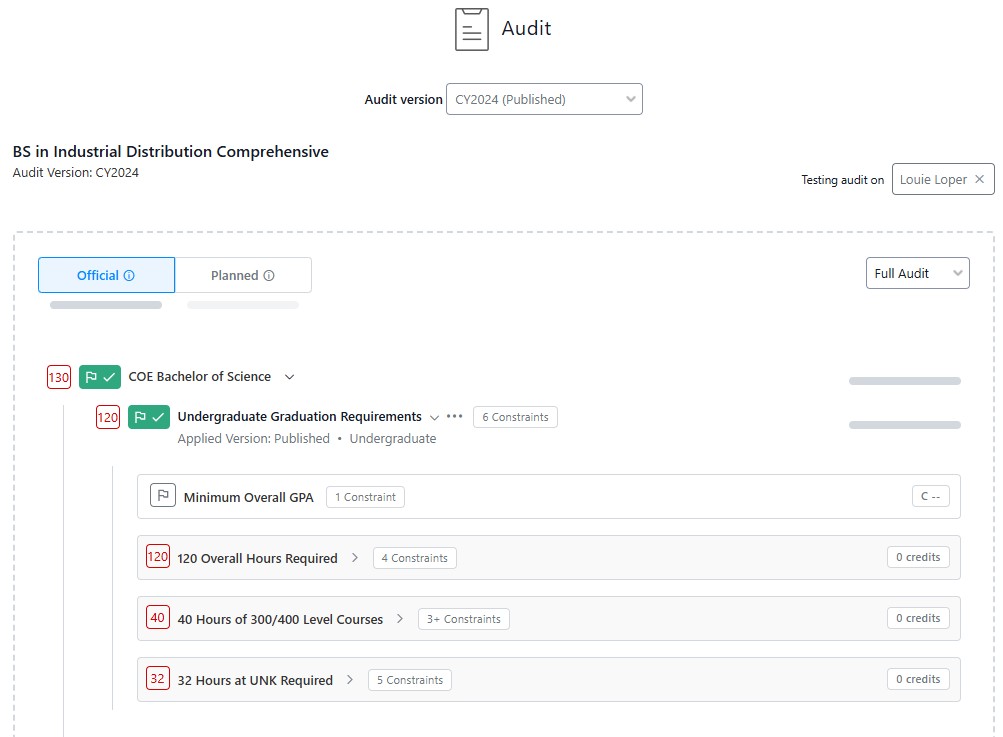Switch to the Planned tab
Screen dimensions: 1003x737
pyautogui.click(x=243, y=275)
